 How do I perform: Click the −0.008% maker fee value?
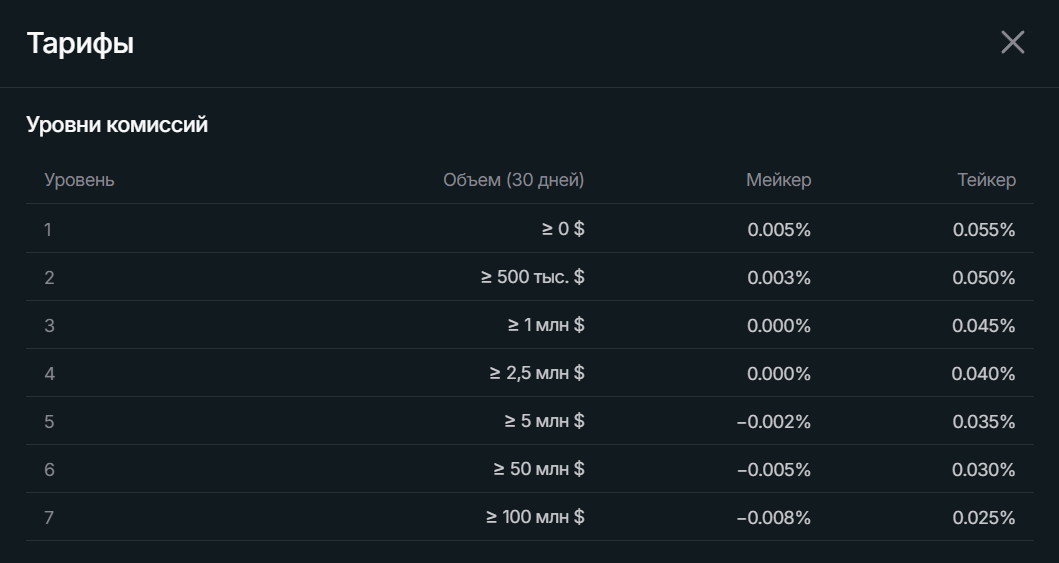click(773, 518)
